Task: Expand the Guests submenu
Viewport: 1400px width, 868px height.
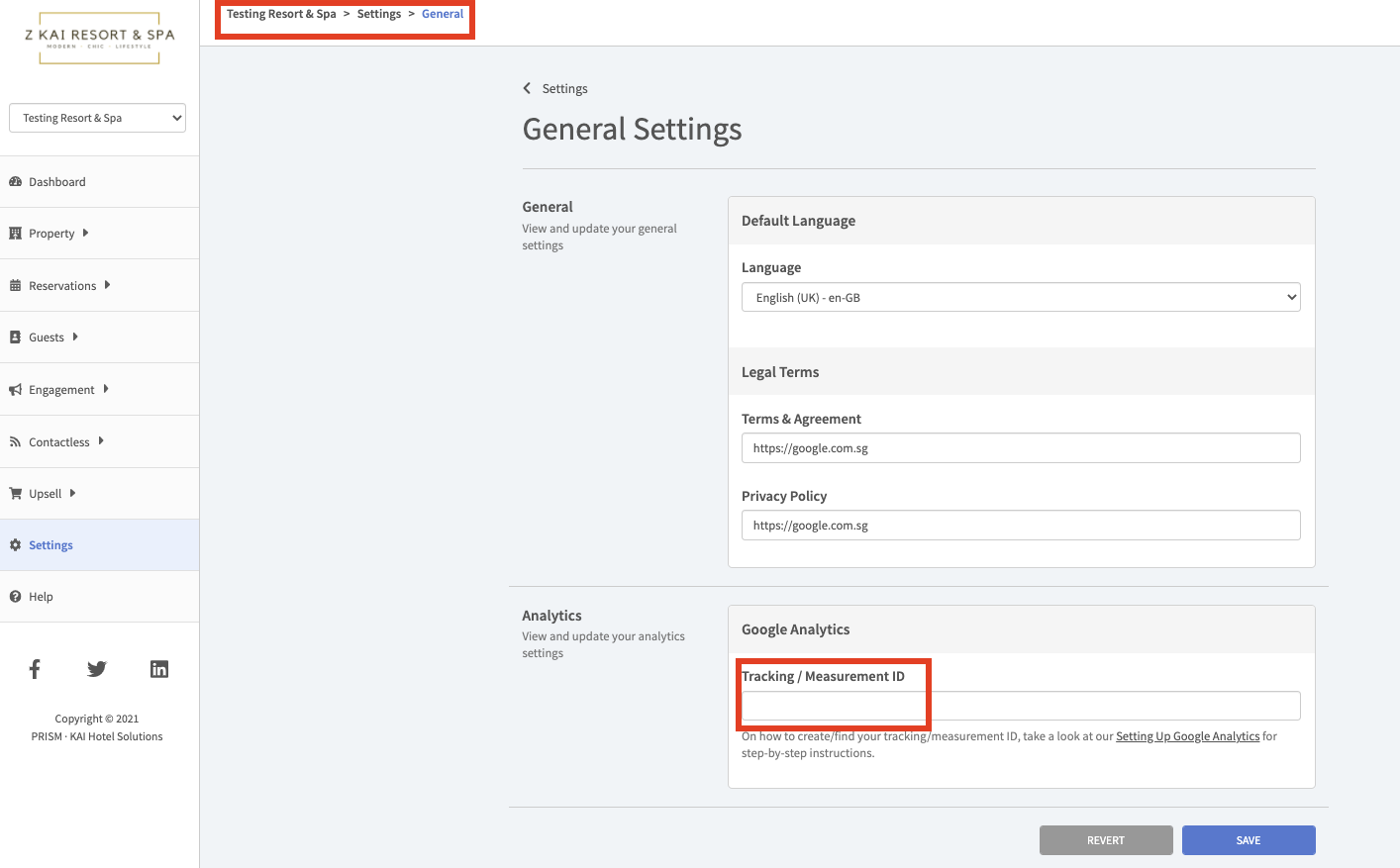Action: click(75, 338)
